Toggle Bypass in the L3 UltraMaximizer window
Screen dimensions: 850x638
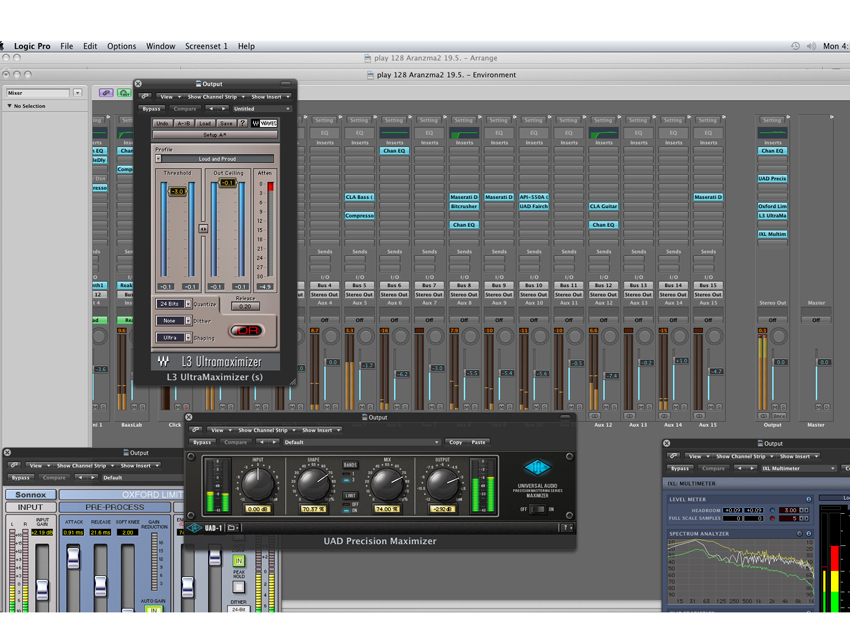(x=151, y=108)
